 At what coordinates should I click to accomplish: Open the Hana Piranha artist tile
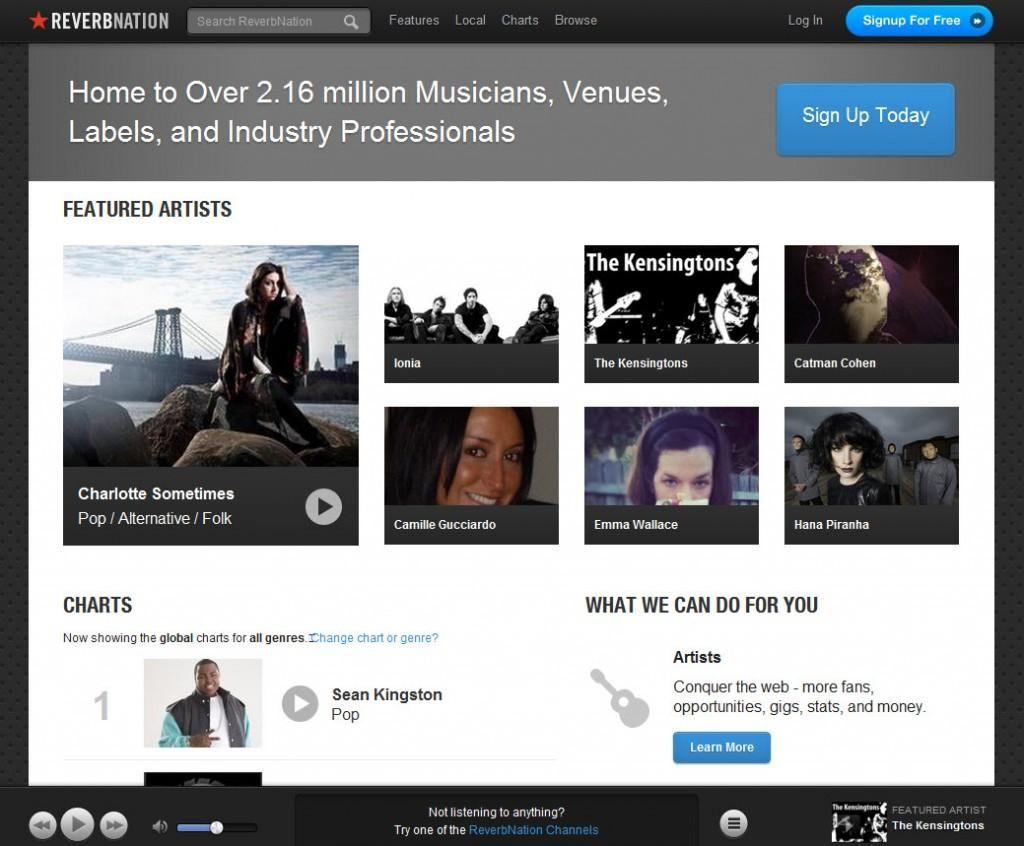tap(871, 476)
